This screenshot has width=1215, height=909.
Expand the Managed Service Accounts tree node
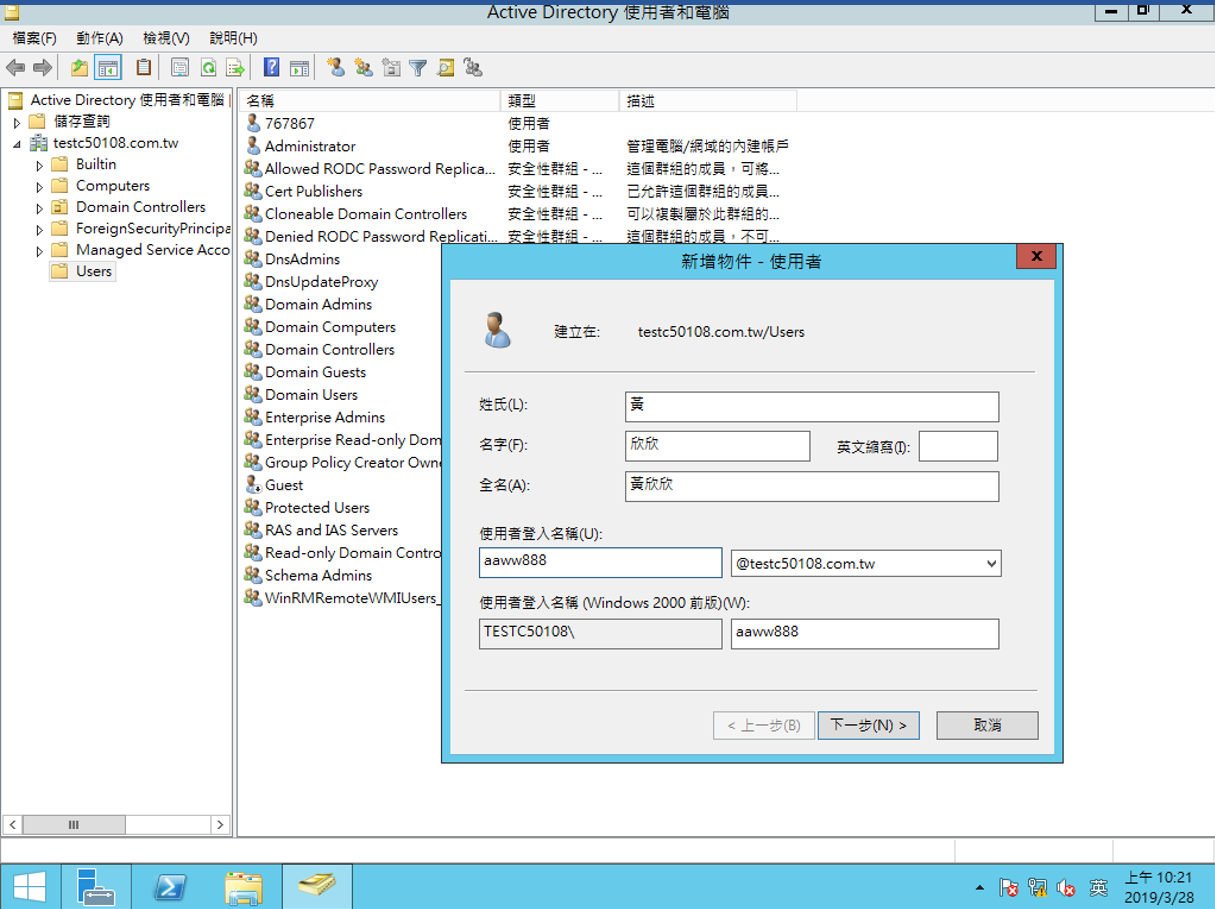click(40, 251)
